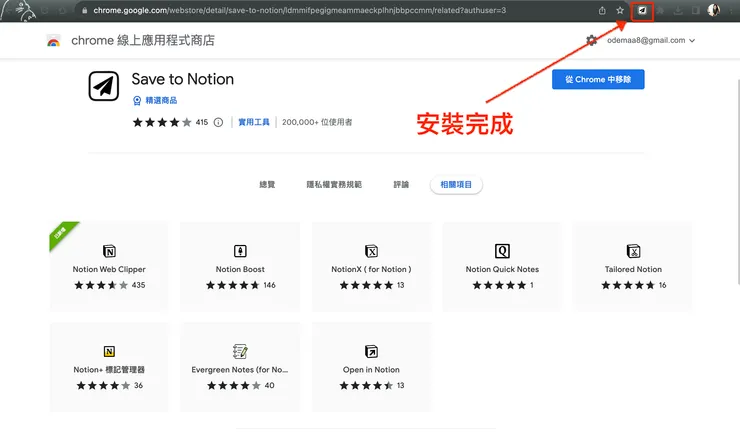The height and width of the screenshot is (437, 740).
Task: Click the featured badge icon
Action: (137, 101)
